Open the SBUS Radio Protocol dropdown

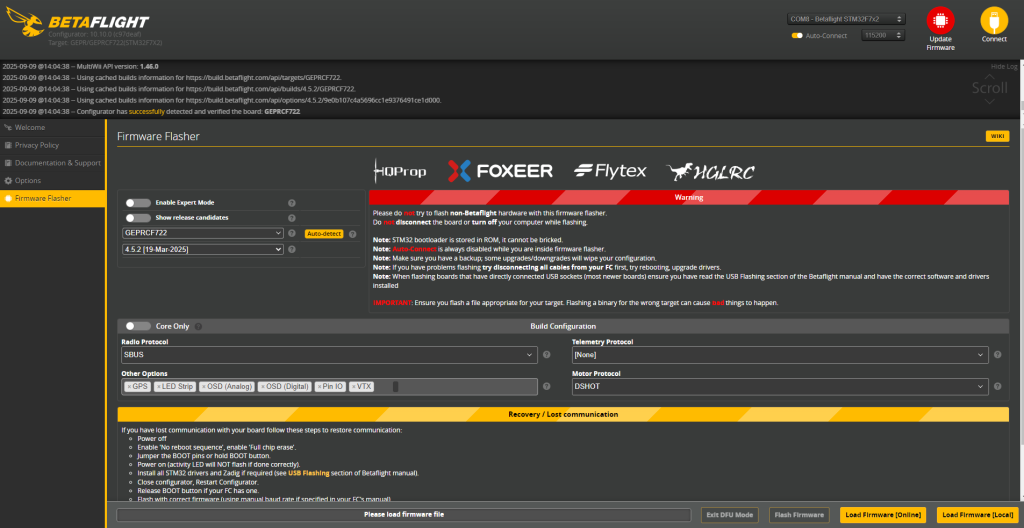click(x=330, y=355)
